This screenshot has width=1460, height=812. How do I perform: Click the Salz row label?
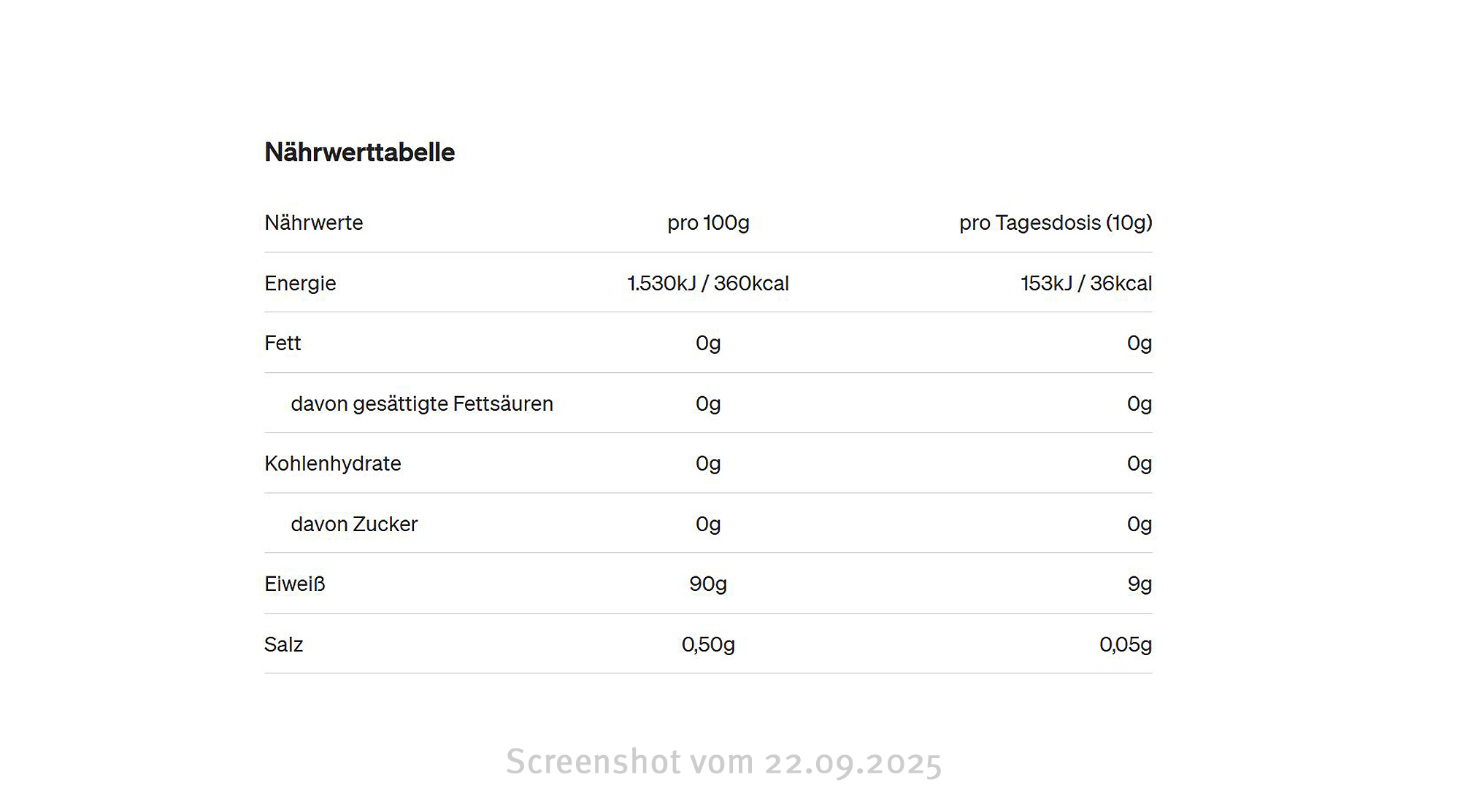click(283, 644)
